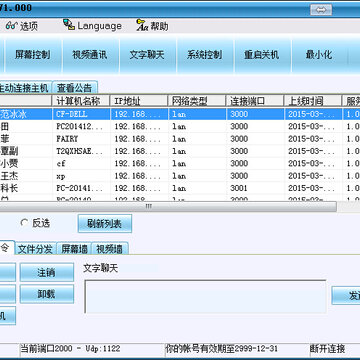Switch to the 查看公告 tab
The image size is (360, 360).
click(75, 88)
